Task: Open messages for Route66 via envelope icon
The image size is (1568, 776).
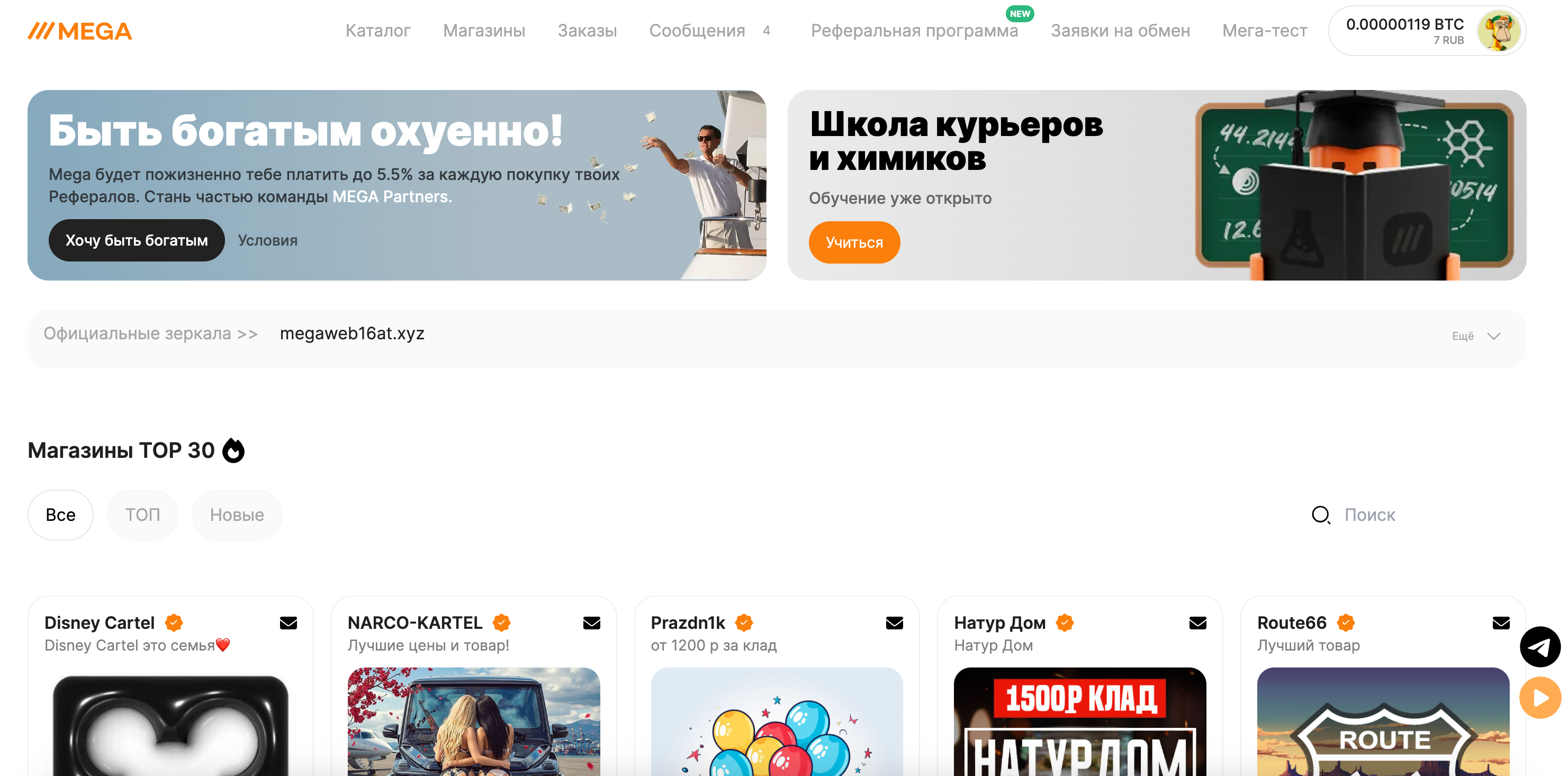Action: click(1501, 623)
